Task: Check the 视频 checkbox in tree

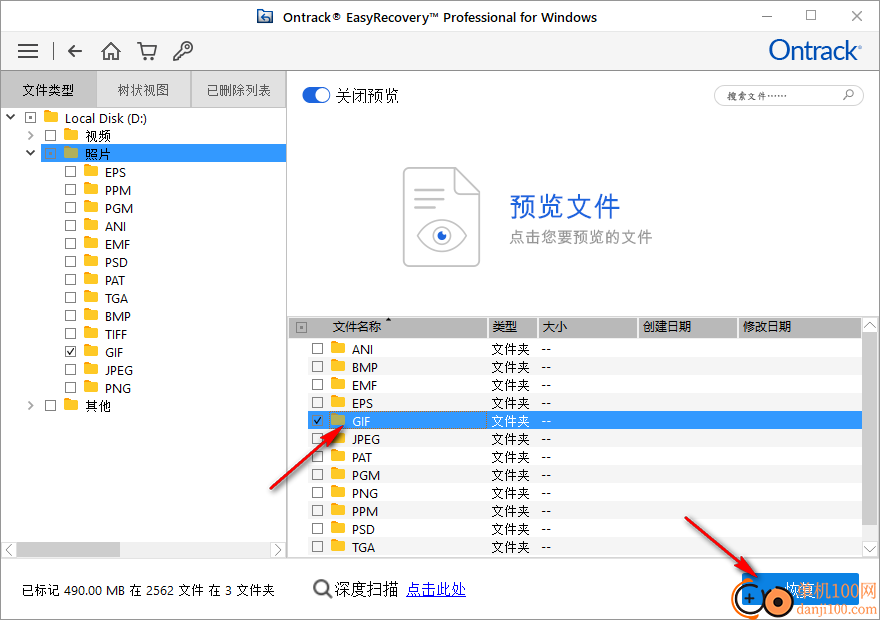Action: (x=51, y=135)
